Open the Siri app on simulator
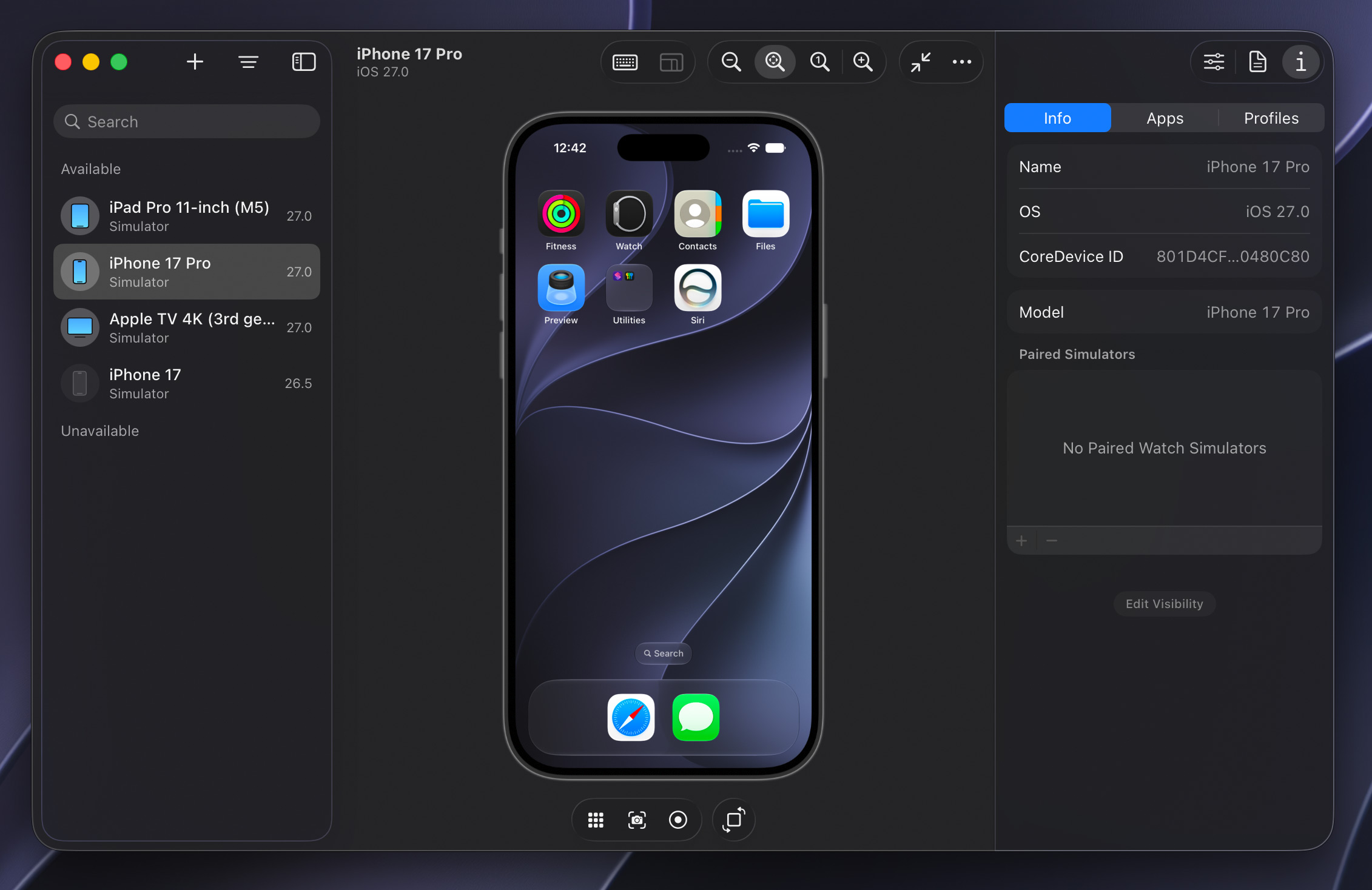 [698, 288]
